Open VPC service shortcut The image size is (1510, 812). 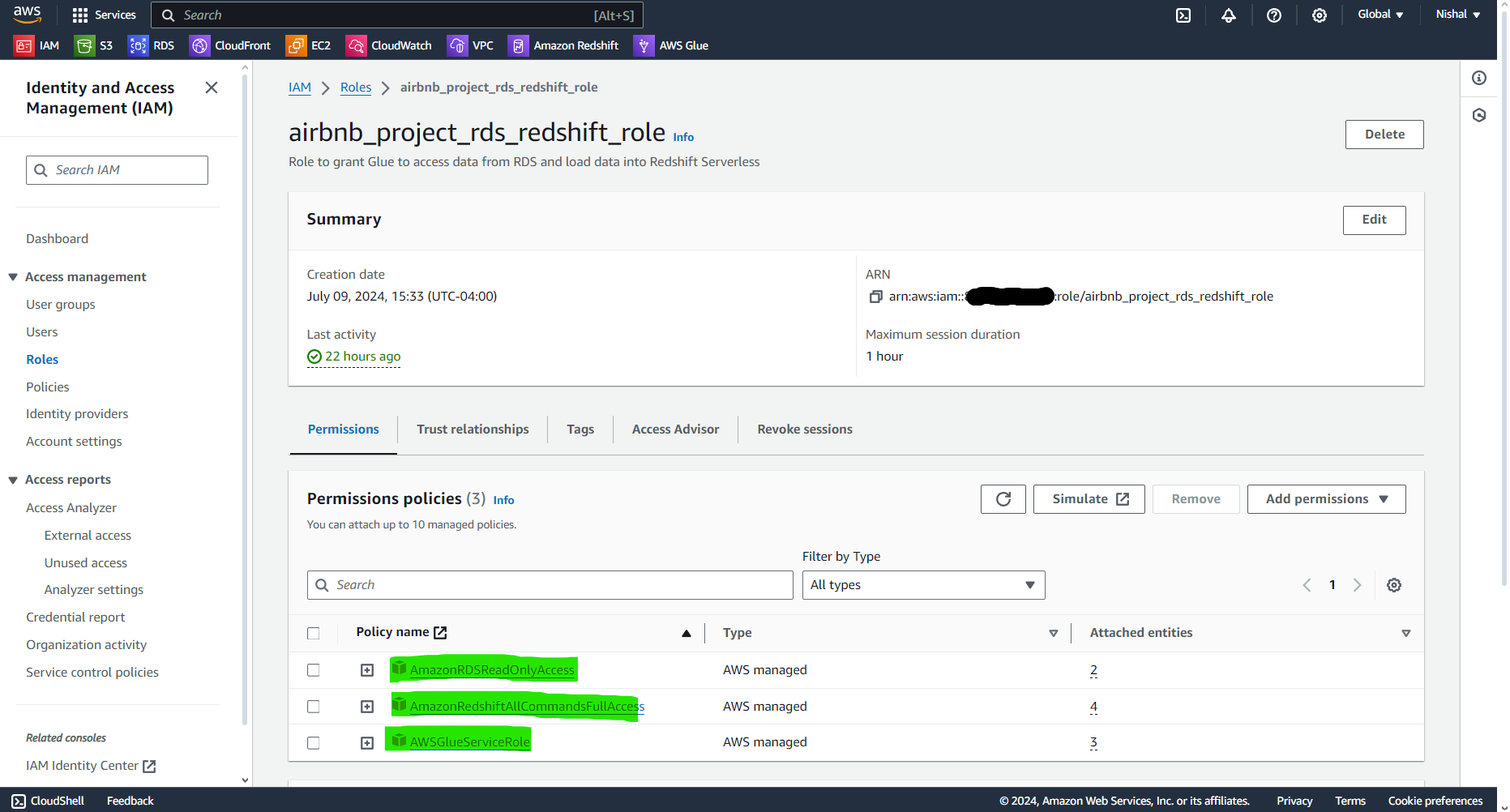click(471, 45)
